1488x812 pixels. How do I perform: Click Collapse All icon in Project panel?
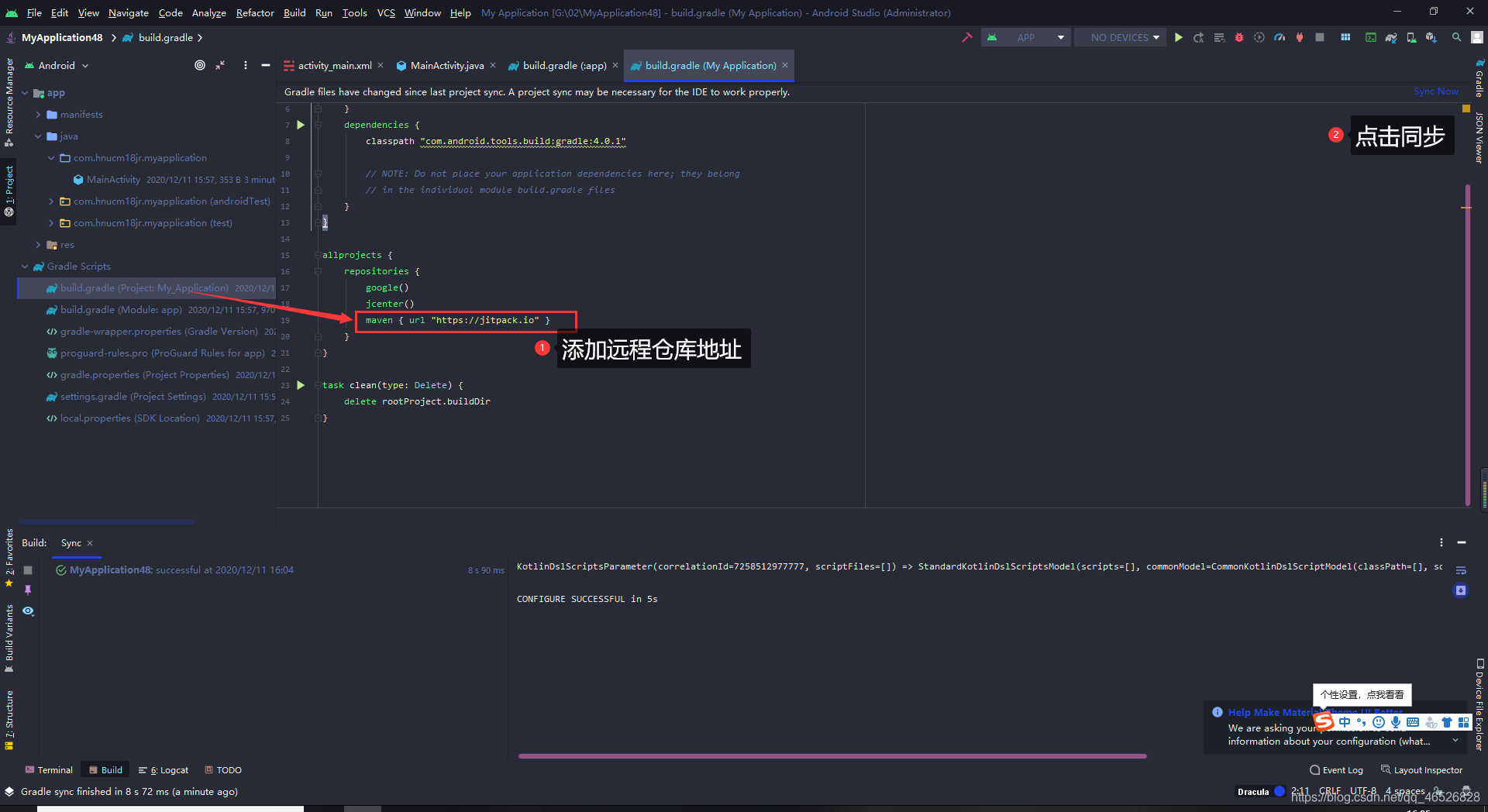tap(220, 66)
